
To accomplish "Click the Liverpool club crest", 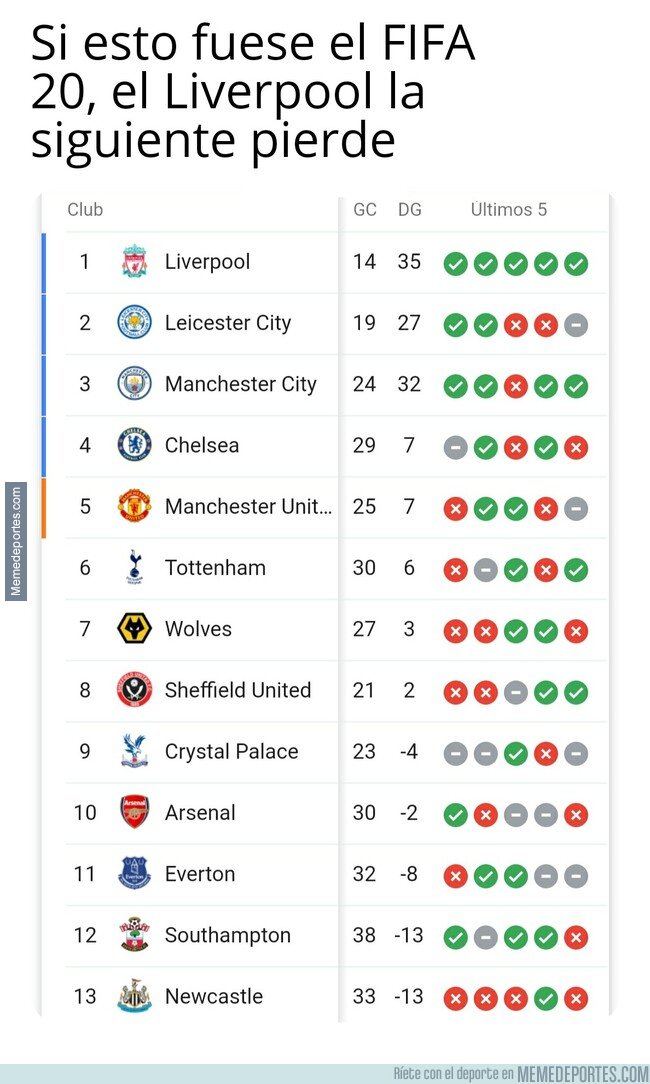I will coord(134,261).
